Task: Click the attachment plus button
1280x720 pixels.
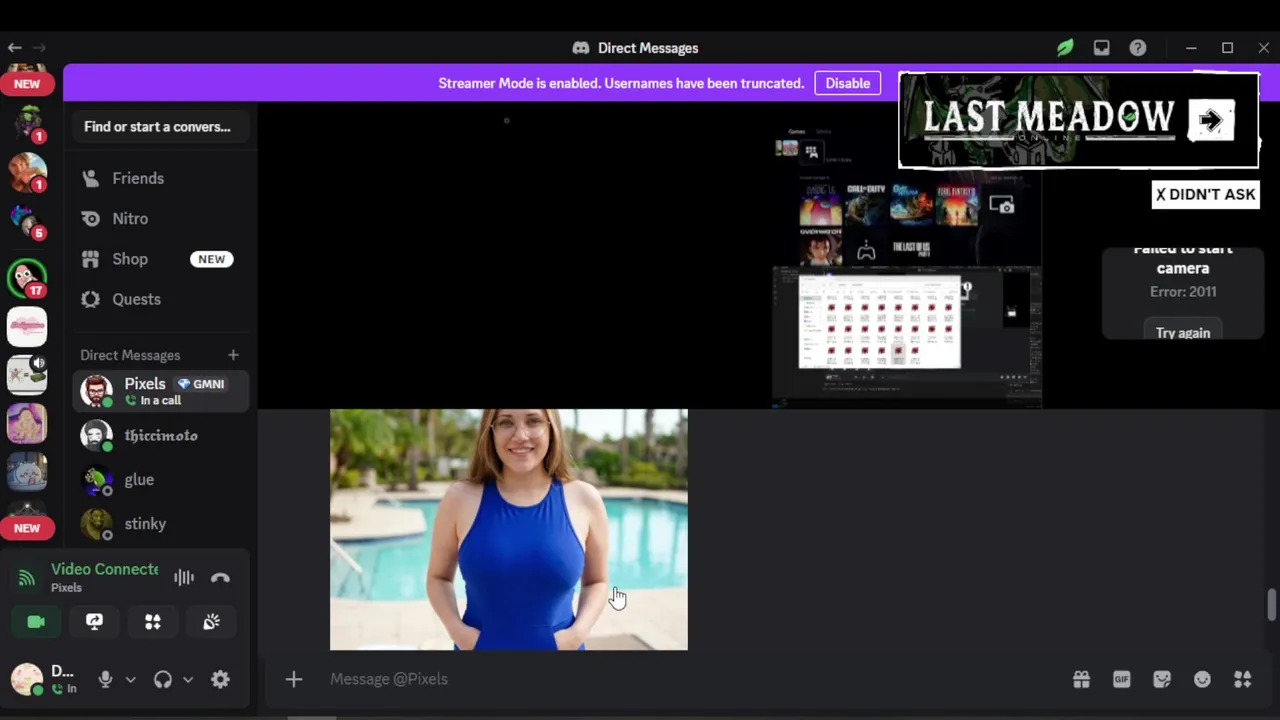Action: pyautogui.click(x=293, y=679)
